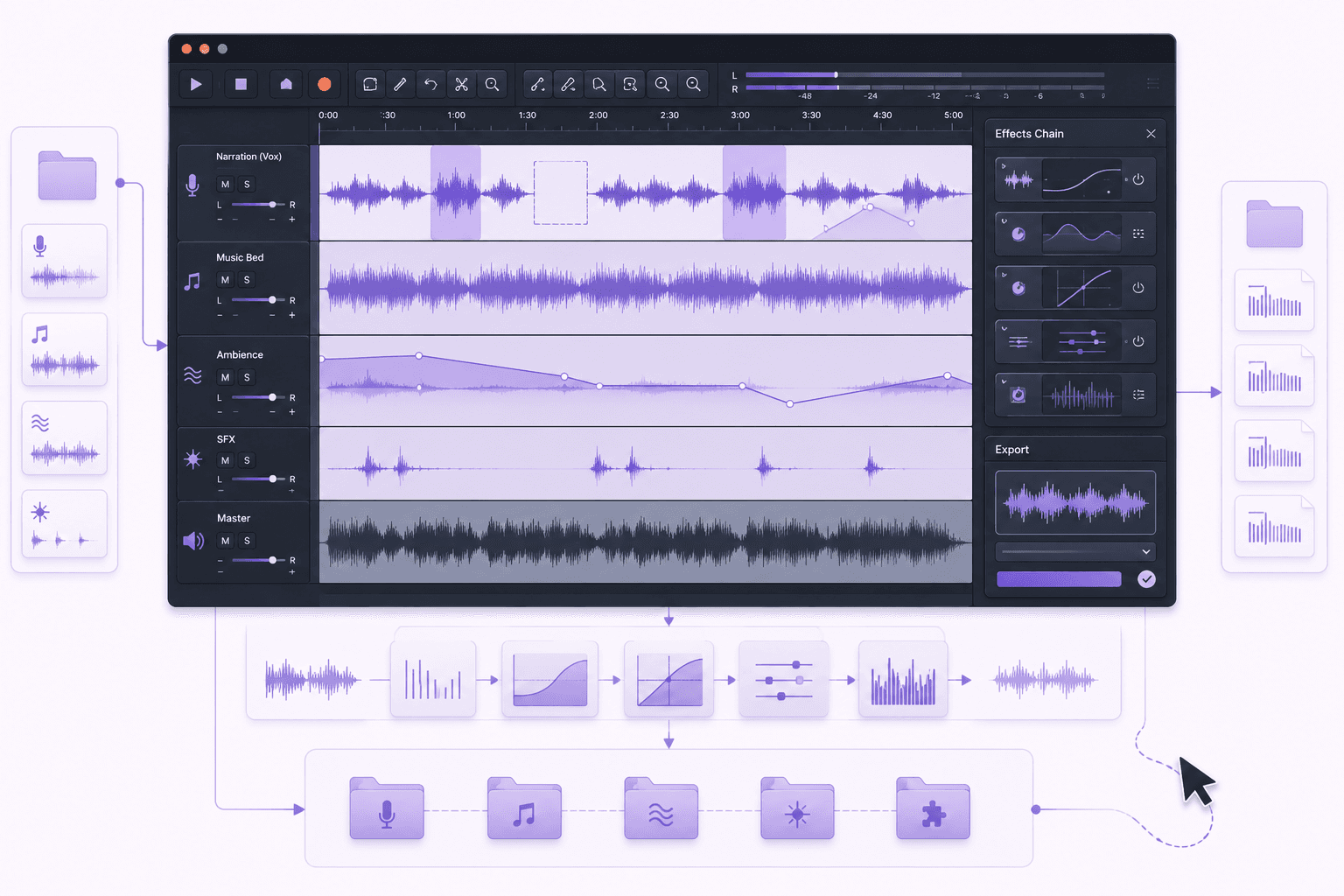Mute the Music Bed track

[225, 280]
